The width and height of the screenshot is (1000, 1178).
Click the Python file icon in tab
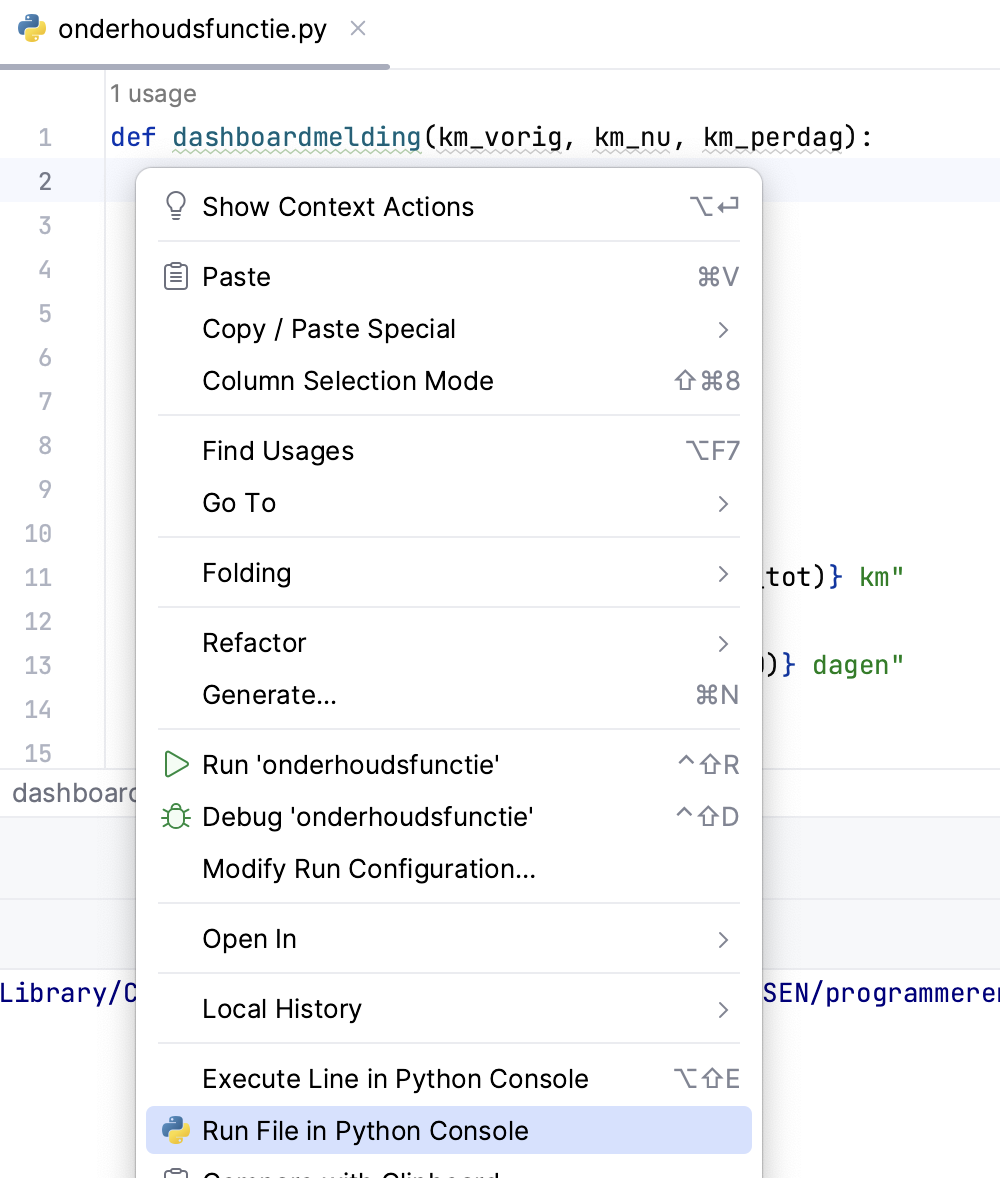[x=32, y=29]
